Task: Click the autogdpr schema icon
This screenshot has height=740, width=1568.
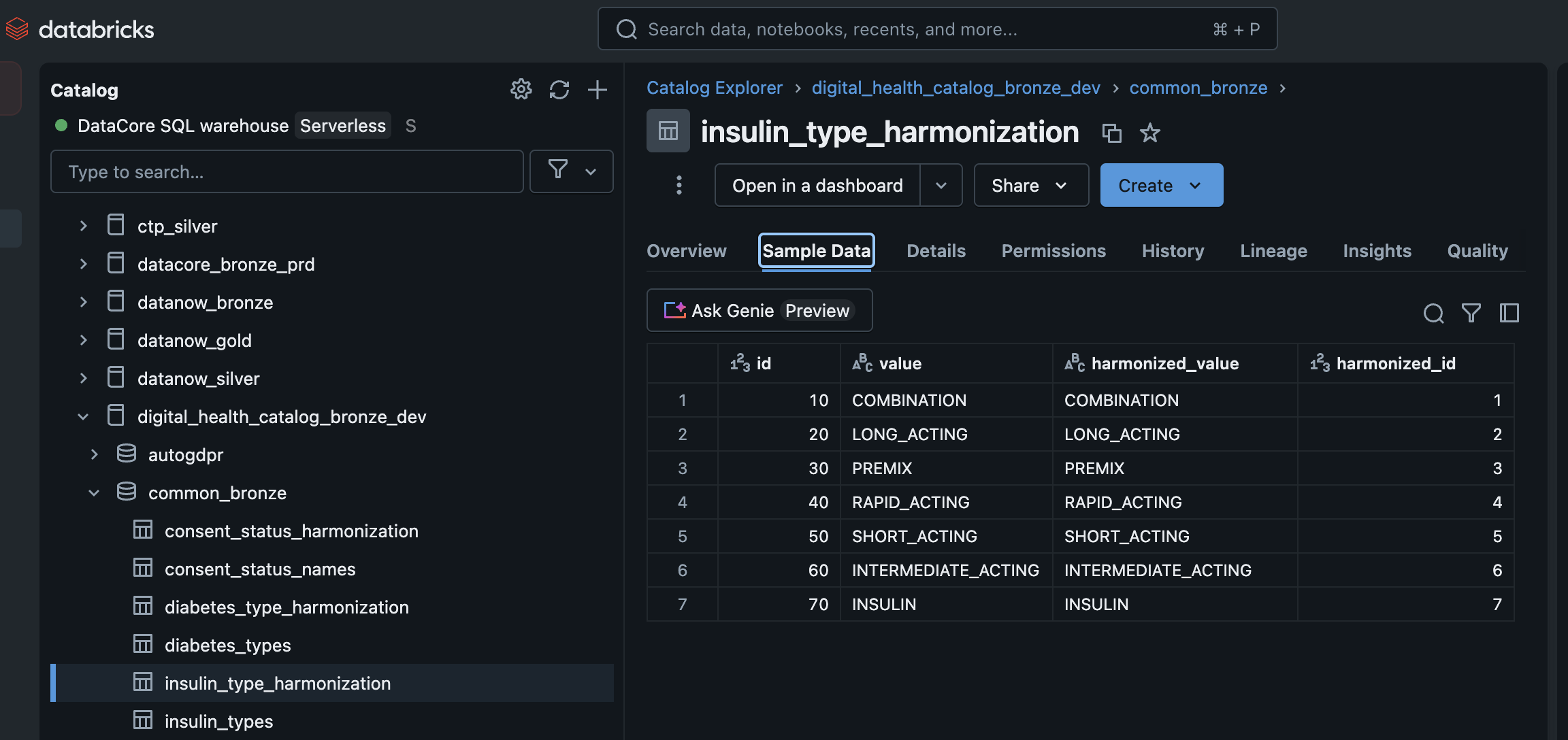Action: click(127, 454)
